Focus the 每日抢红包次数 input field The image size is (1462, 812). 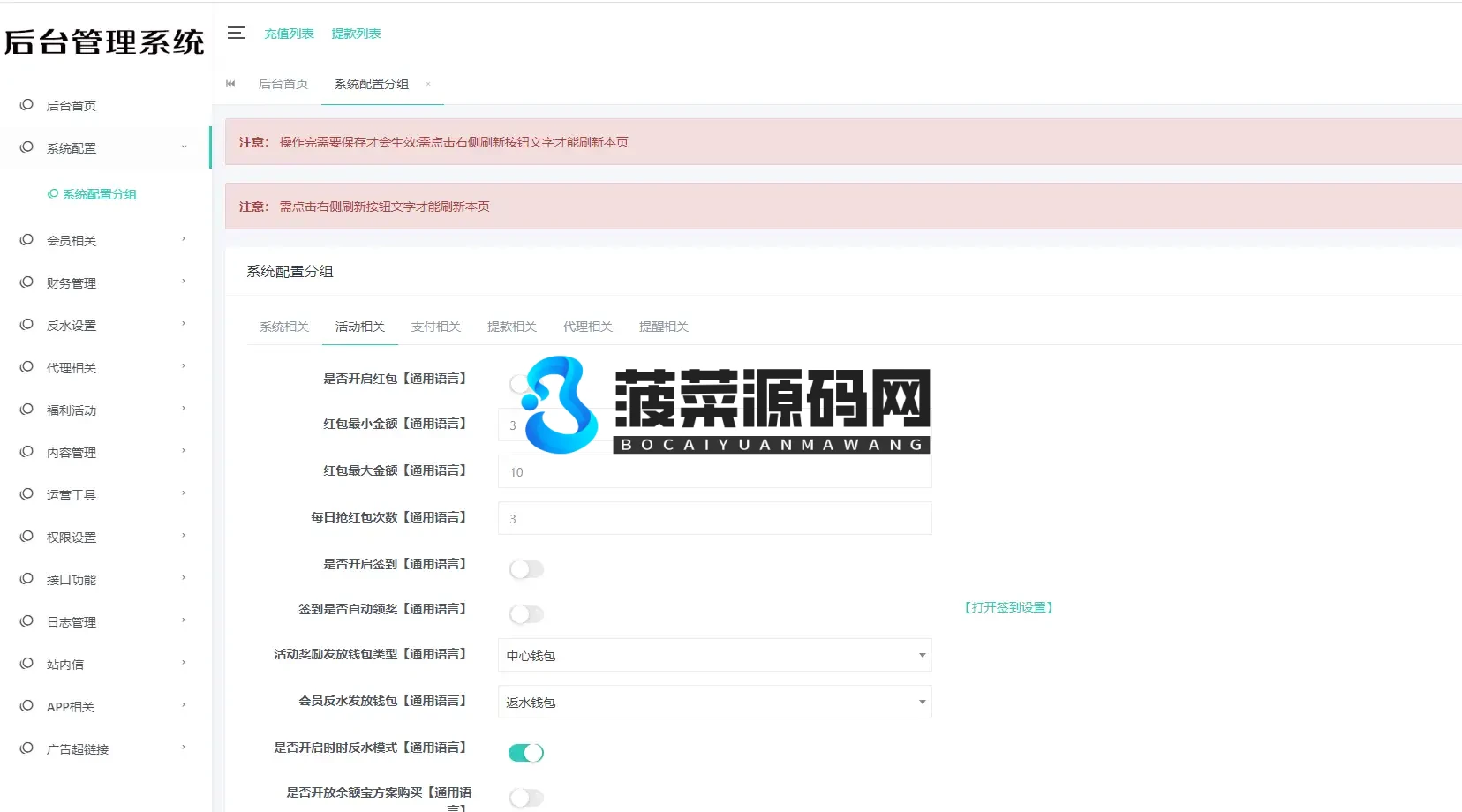click(714, 518)
